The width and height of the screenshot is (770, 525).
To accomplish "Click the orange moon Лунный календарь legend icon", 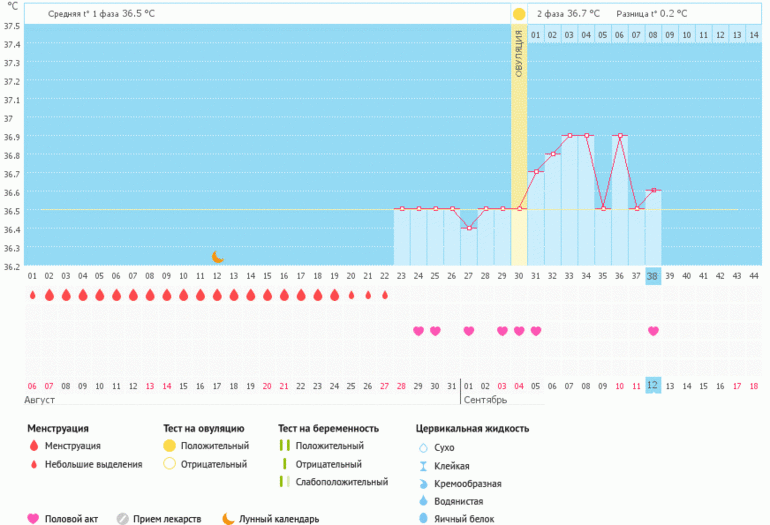I will click(228, 518).
